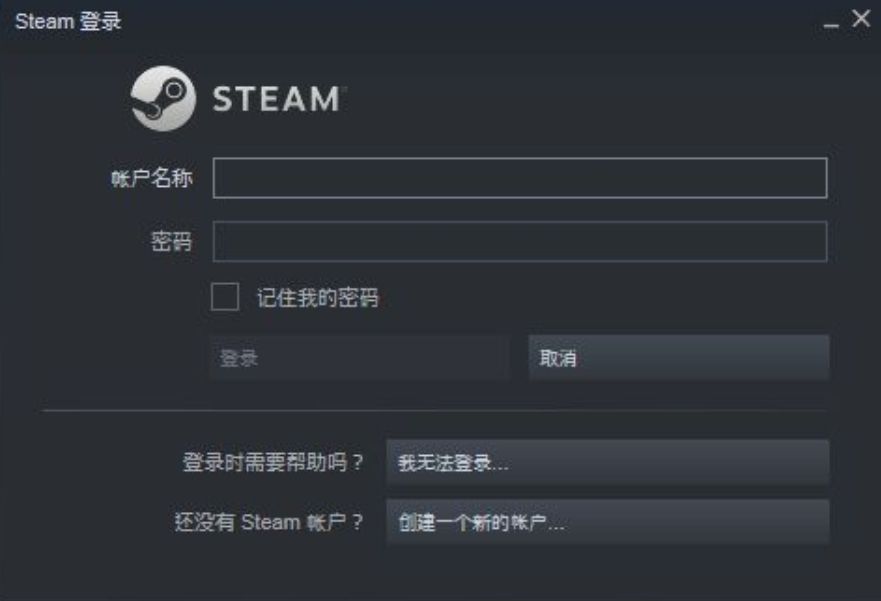Click the round Steam logo icon
Viewport: 881px width, 601px height.
click(x=163, y=99)
